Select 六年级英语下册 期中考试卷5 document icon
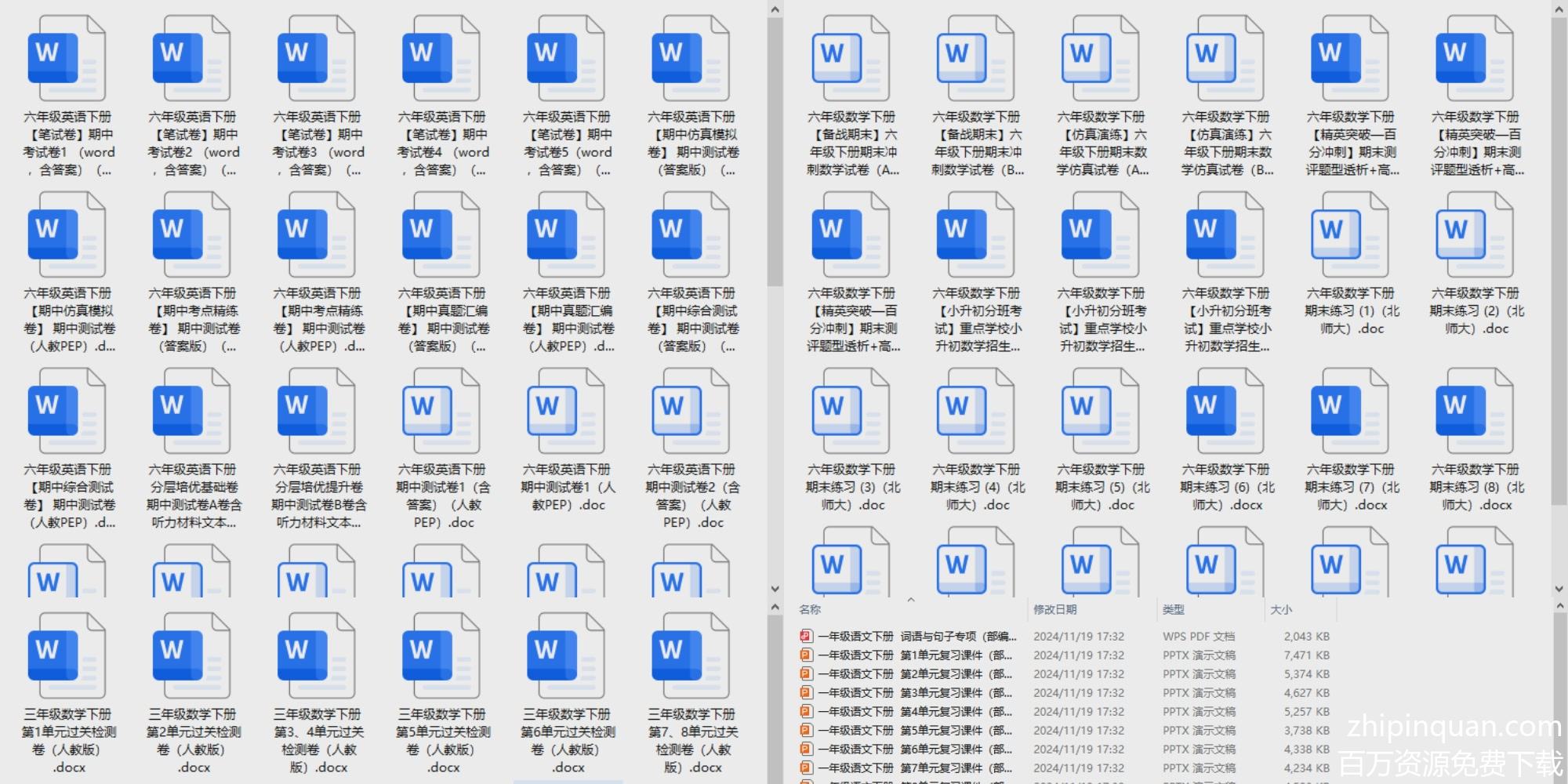This screenshot has height=784, width=1568. coord(565,59)
